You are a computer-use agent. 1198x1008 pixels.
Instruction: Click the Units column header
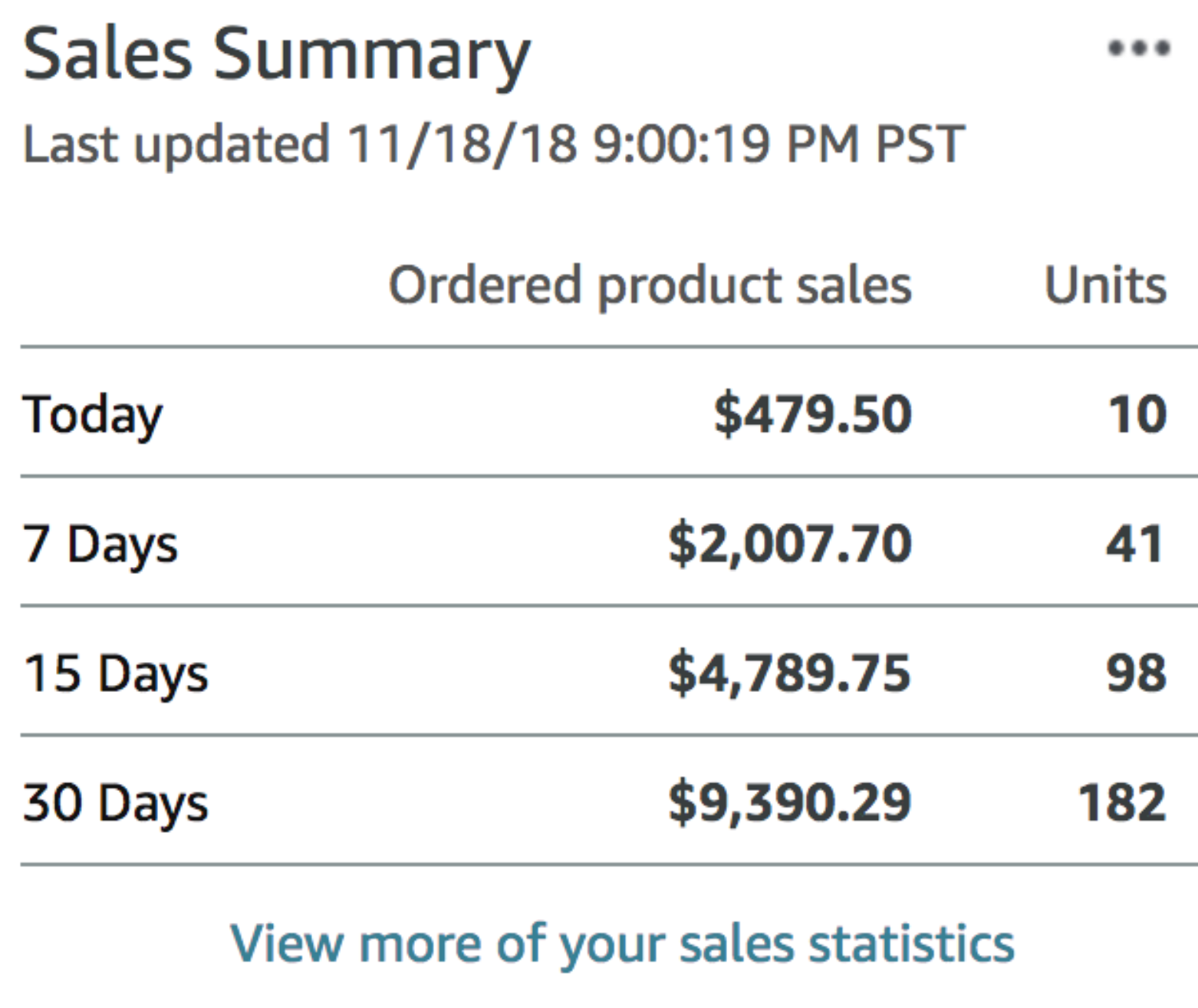[1105, 285]
